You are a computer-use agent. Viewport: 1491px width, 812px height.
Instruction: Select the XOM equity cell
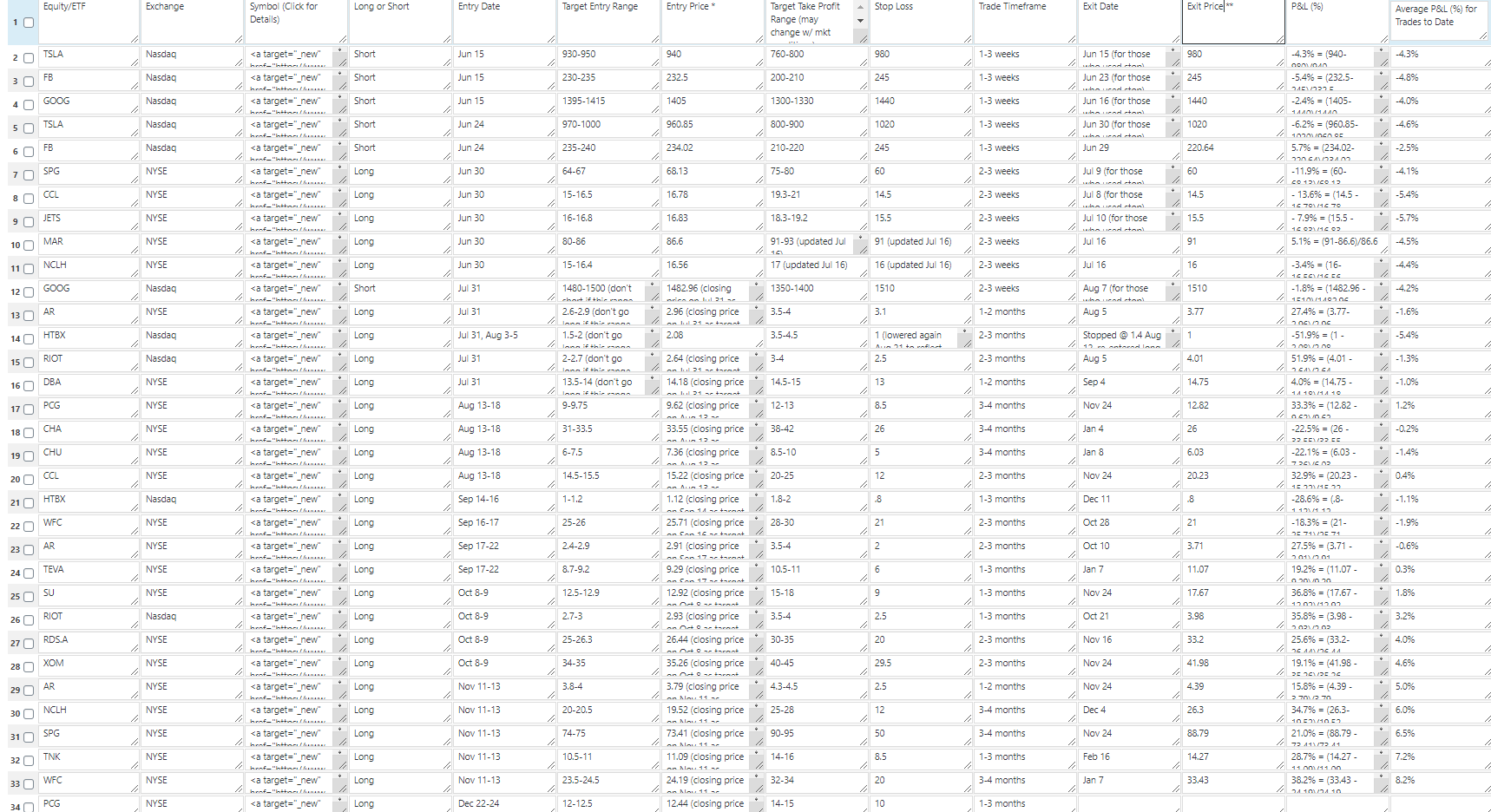[89, 666]
